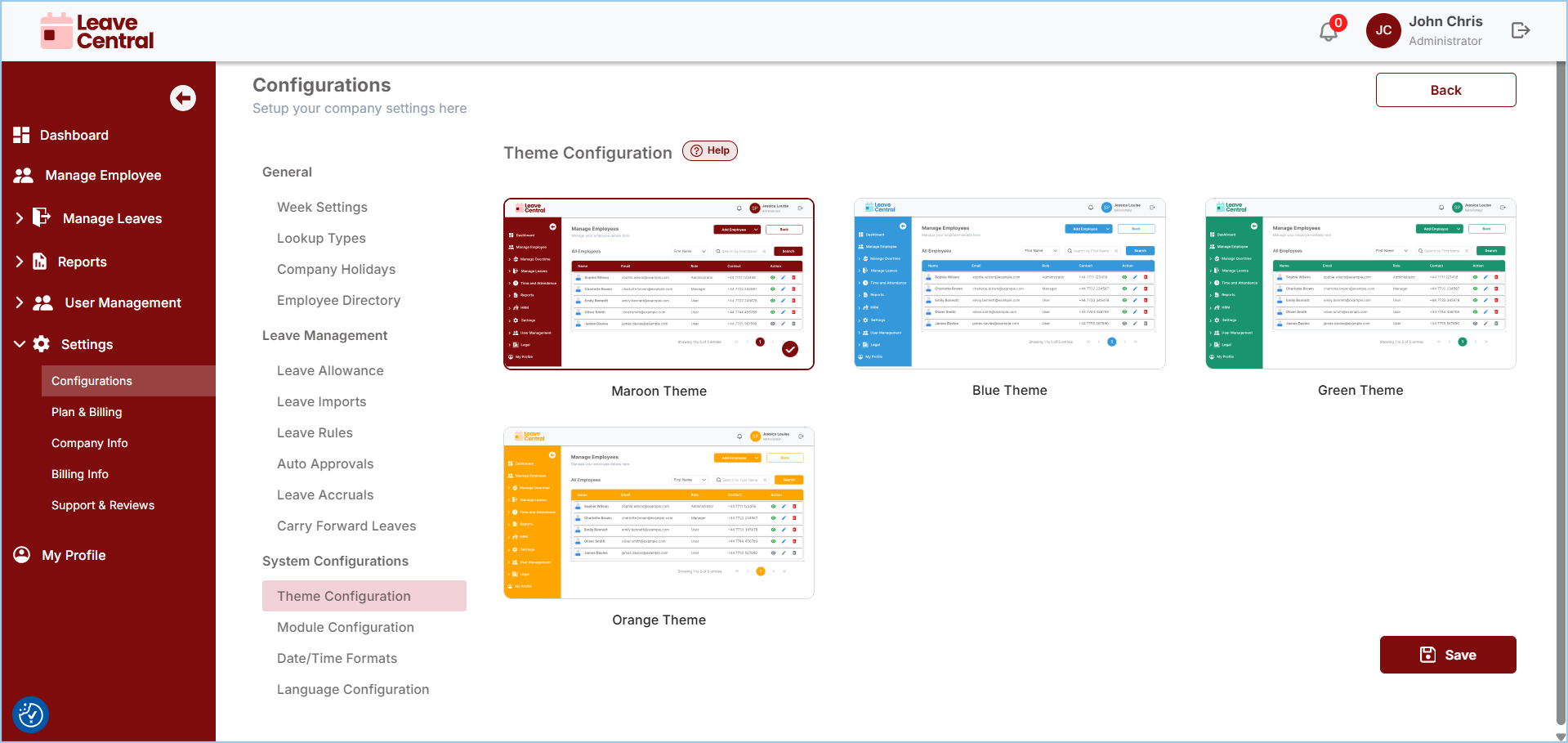Click the selected Maroon Theme thumbnail
The height and width of the screenshot is (743, 1568).
[x=659, y=284]
